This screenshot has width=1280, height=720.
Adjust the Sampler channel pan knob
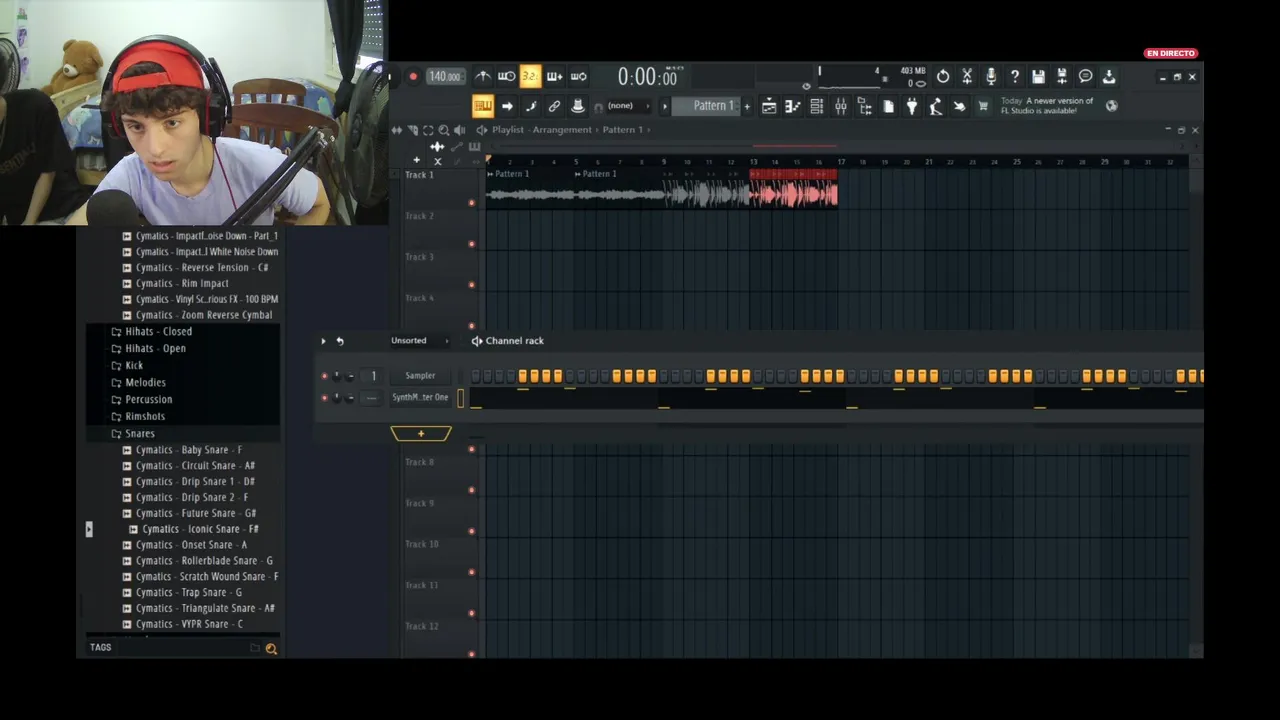click(337, 376)
